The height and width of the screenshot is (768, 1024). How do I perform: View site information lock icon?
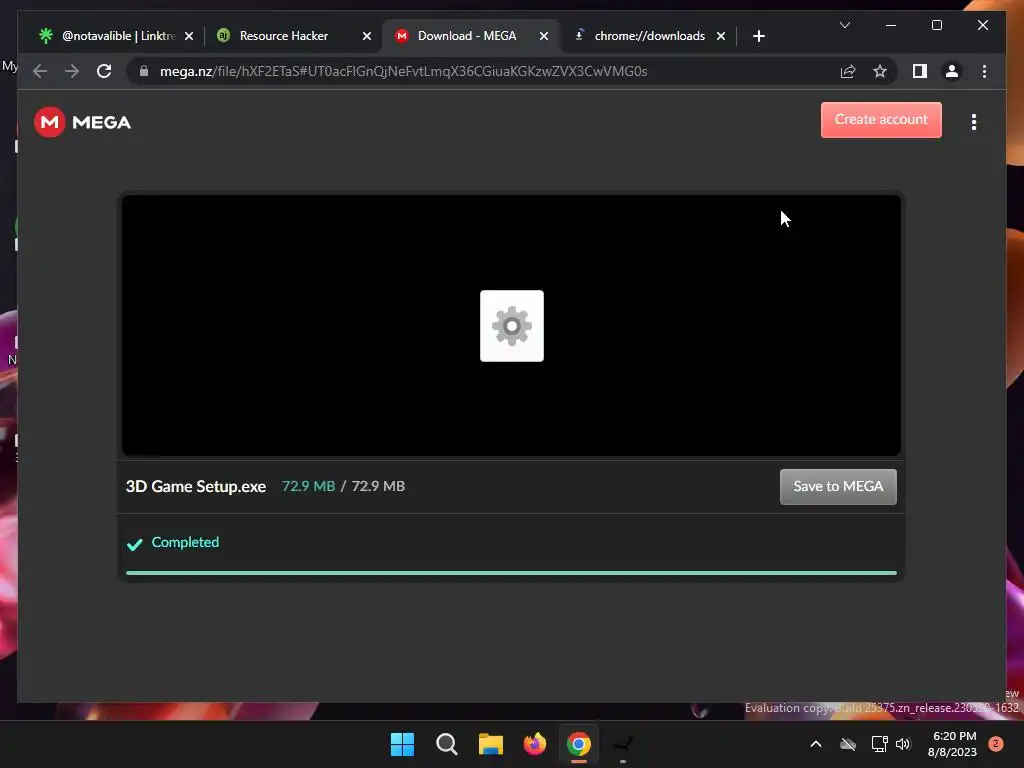point(144,71)
